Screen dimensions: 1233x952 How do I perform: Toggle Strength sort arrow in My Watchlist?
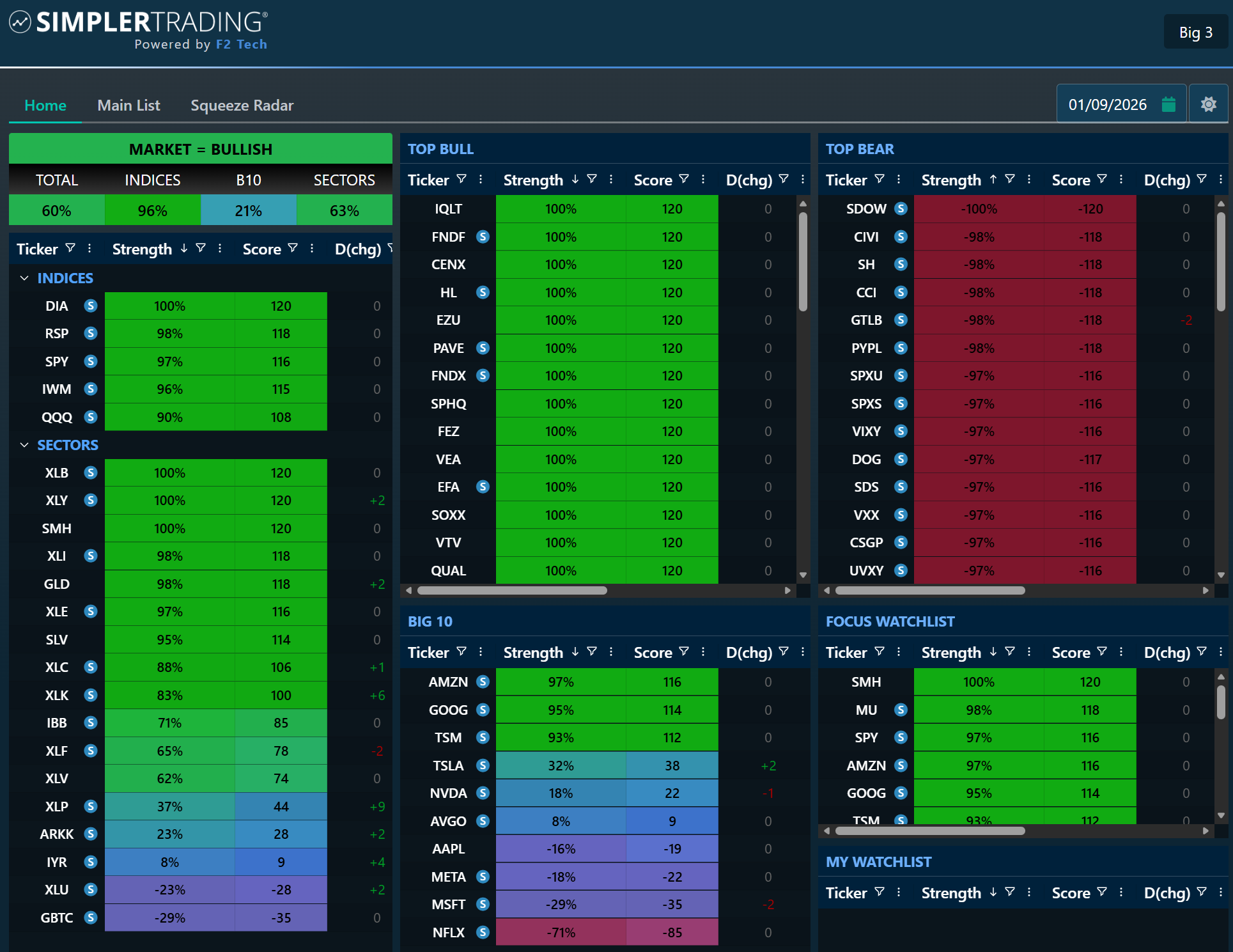[x=993, y=892]
